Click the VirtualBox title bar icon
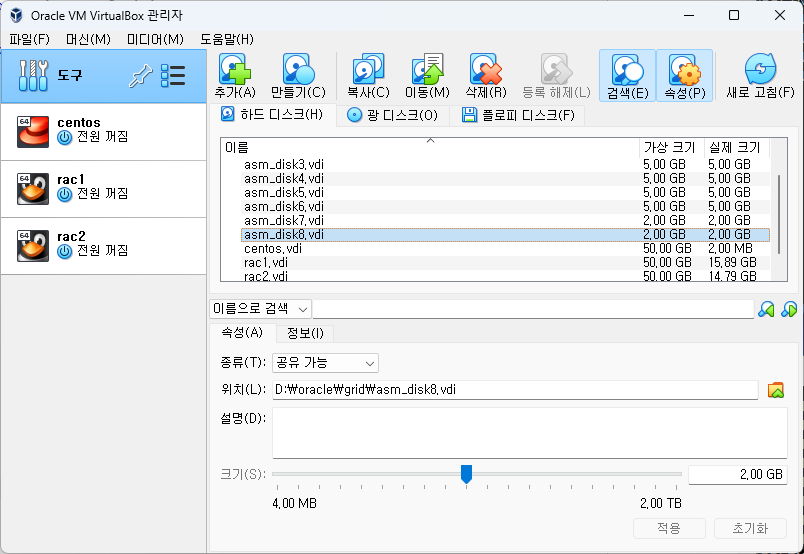 tap(16, 15)
